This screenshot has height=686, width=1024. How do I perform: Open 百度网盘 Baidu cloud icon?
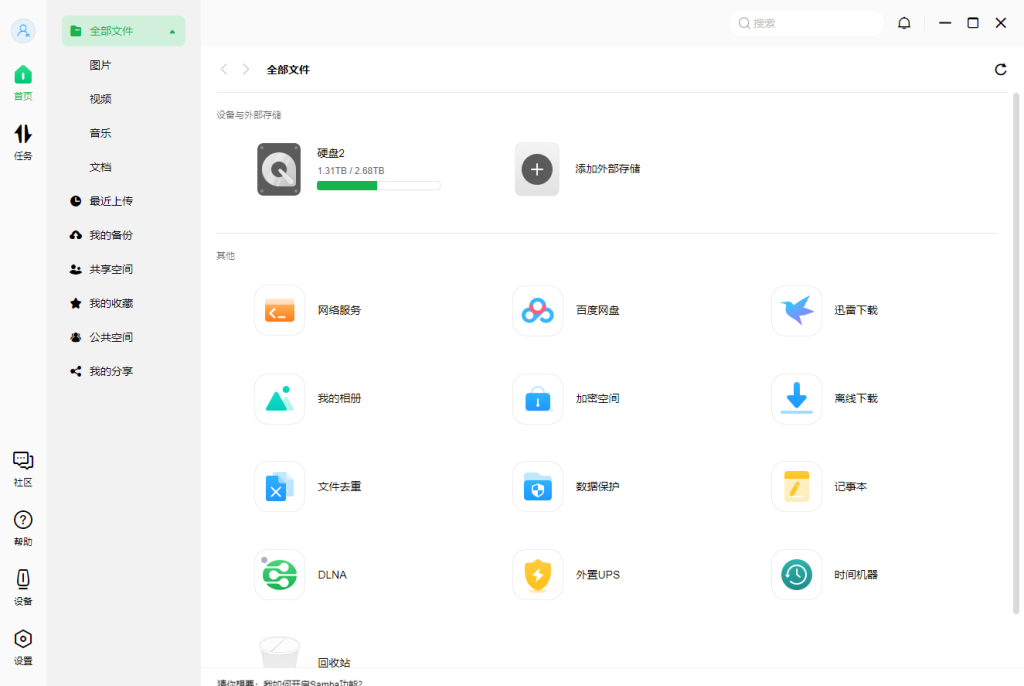point(537,310)
